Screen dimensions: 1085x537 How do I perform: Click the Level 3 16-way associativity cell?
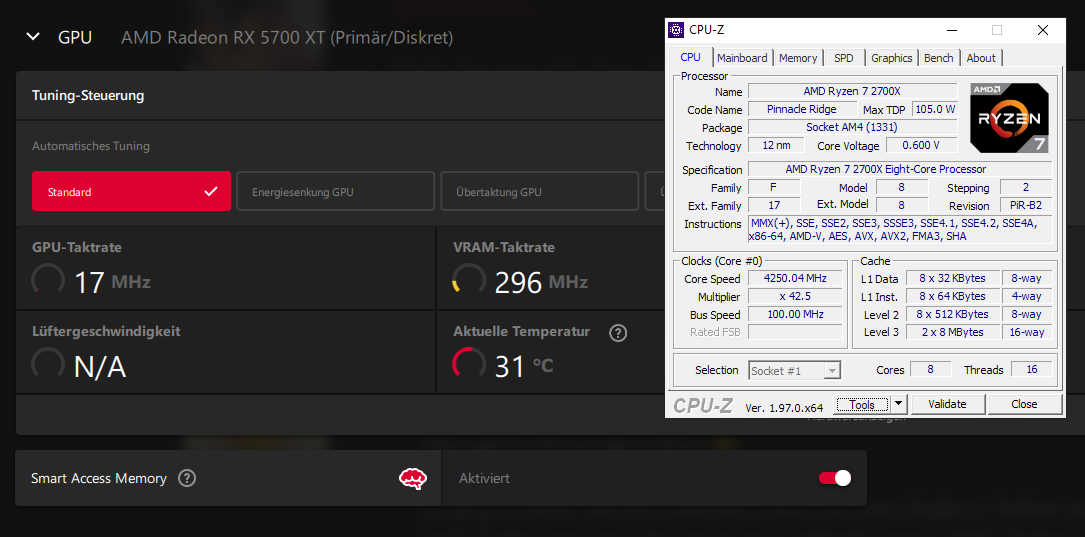click(x=1026, y=332)
